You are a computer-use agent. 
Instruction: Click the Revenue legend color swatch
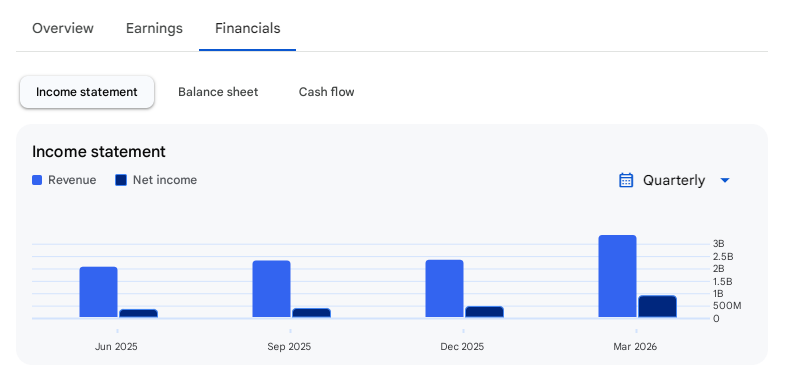[x=37, y=180]
